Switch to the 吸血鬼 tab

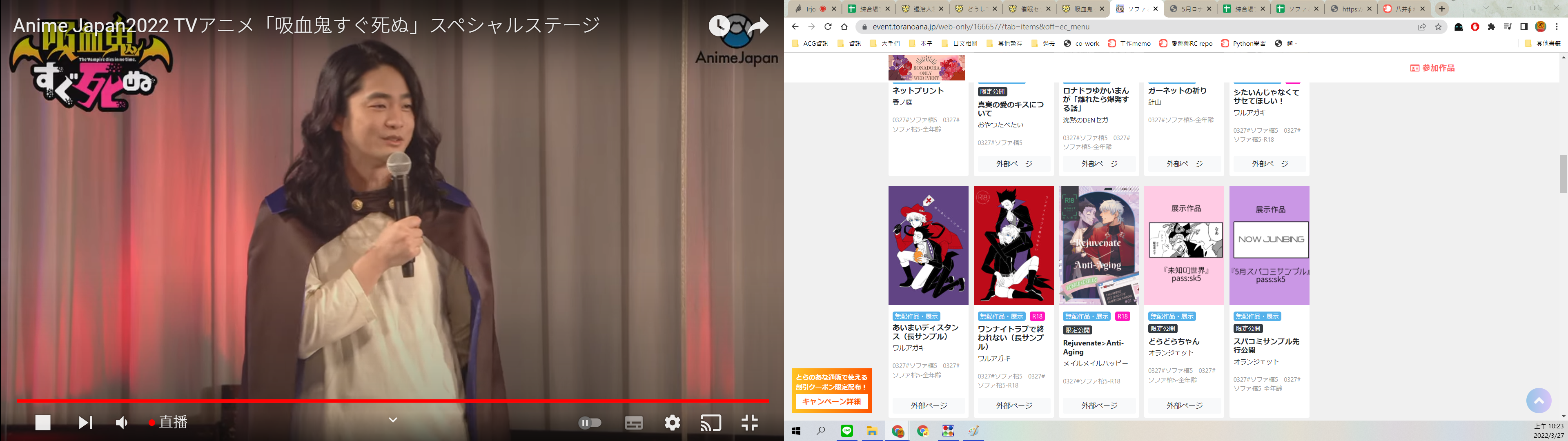[1083, 9]
